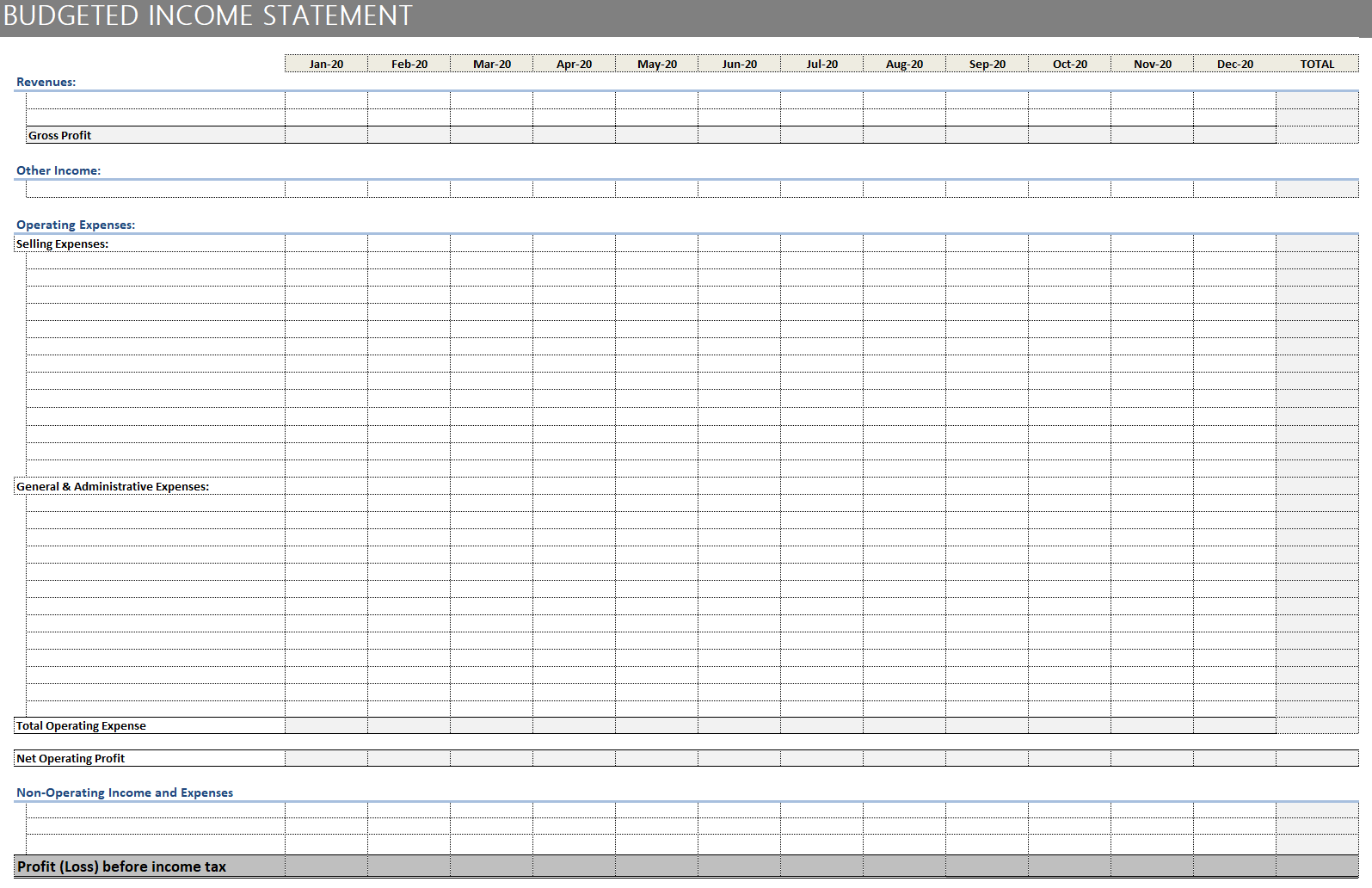The height and width of the screenshot is (888, 1372).
Task: Click Total Operating Expense cell under Oct-20
Action: pyautogui.click(x=1069, y=725)
